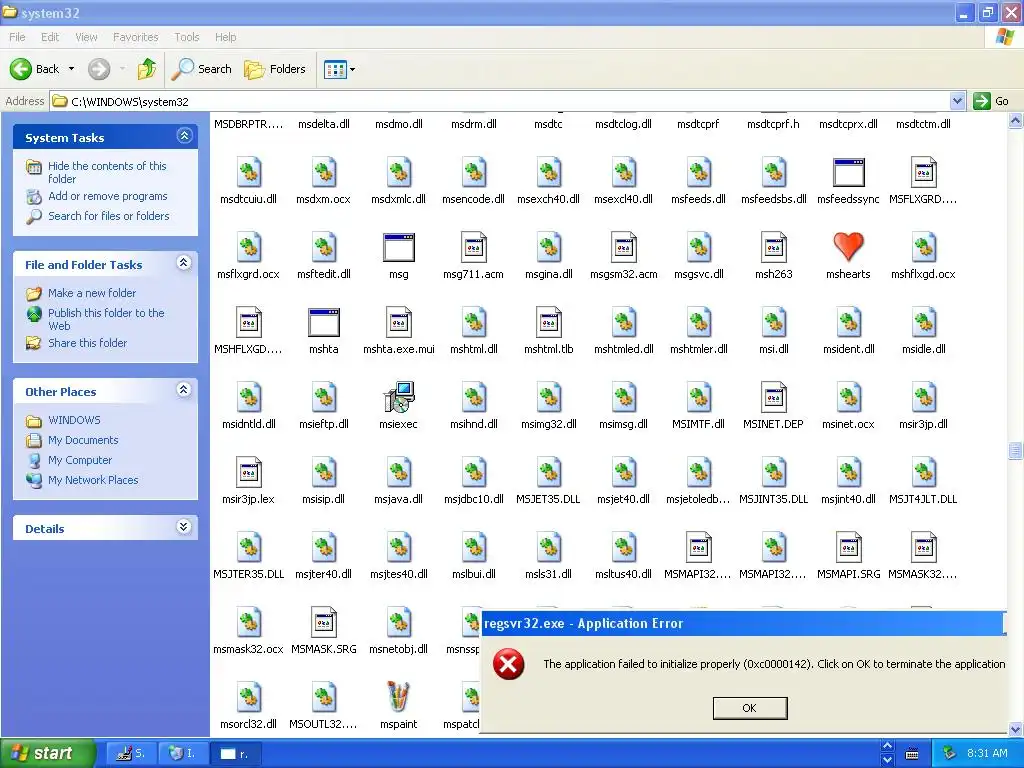The height and width of the screenshot is (768, 1024).
Task: Select the mshtml.dll file icon
Action: 473,323
